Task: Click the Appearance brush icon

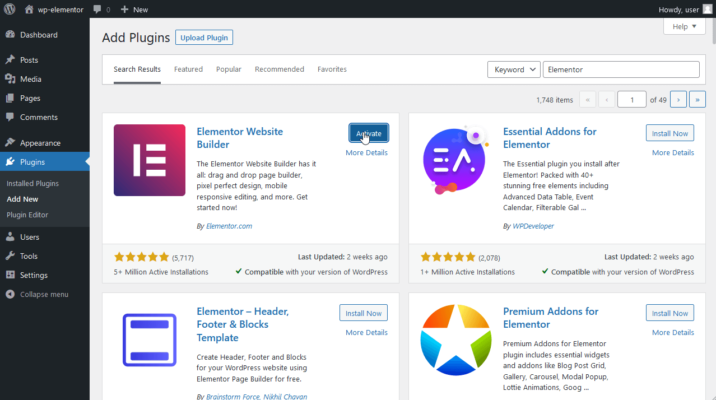Action: [10, 143]
